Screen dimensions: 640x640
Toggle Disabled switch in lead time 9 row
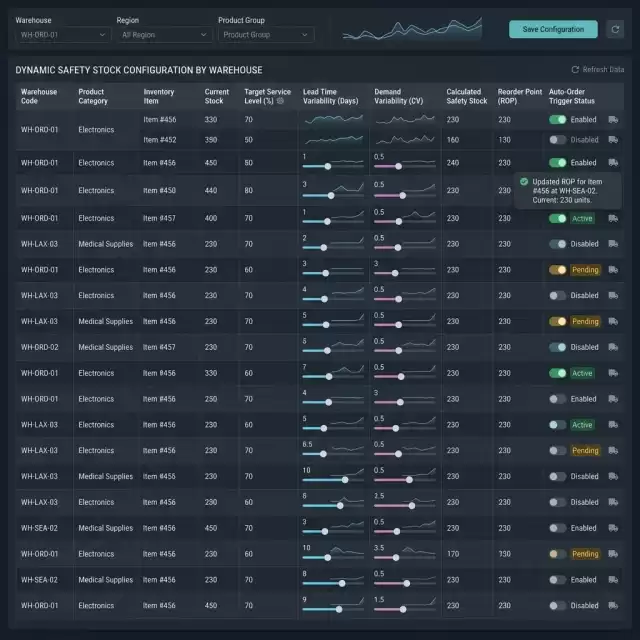[x=558, y=605]
